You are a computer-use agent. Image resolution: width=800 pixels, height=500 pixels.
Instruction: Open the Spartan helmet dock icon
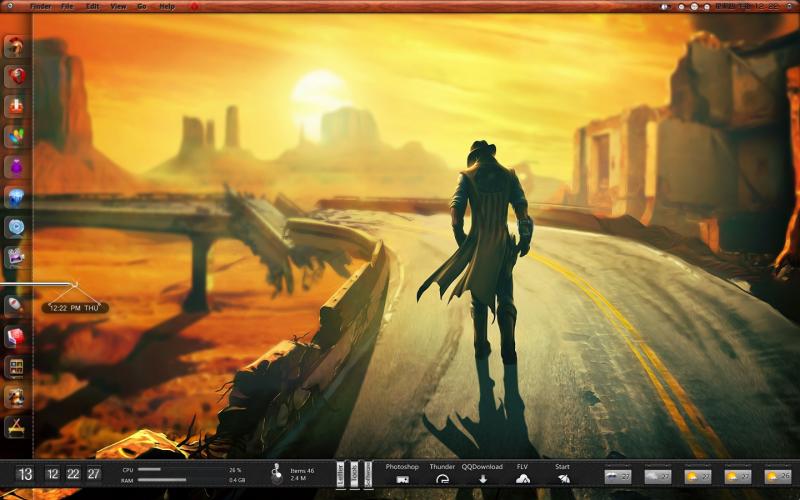tap(16, 46)
